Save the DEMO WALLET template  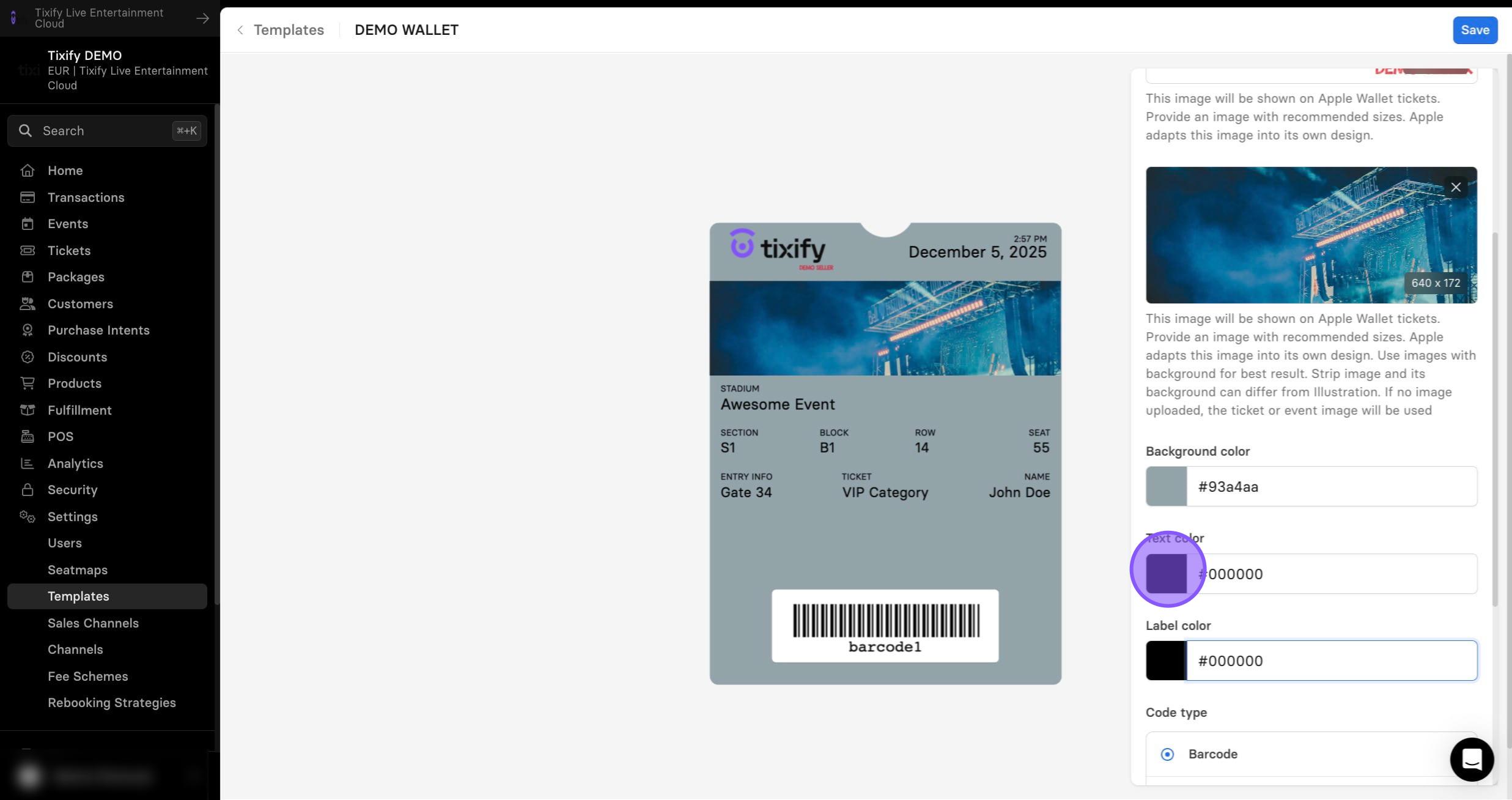[1475, 30]
